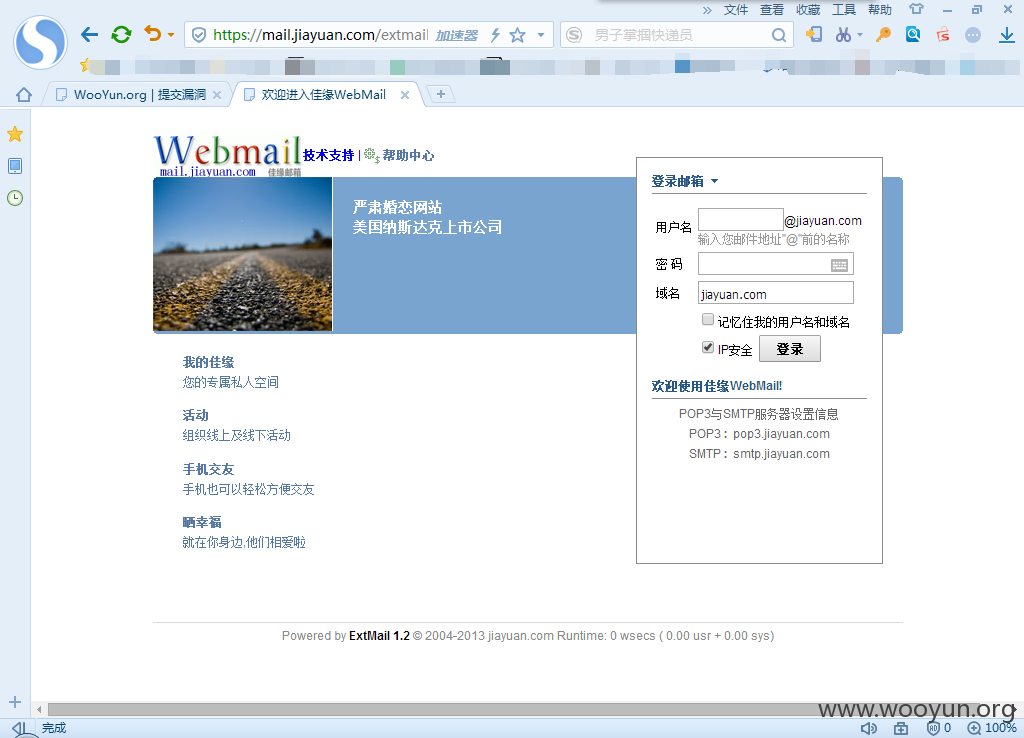Click the home icon in the tab bar

pyautogui.click(x=24, y=95)
